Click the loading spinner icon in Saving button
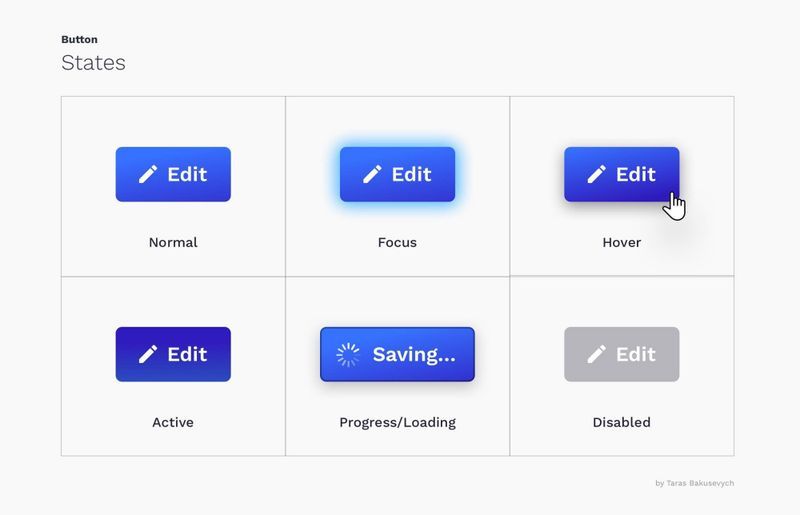The width and height of the screenshot is (800, 515). [348, 354]
